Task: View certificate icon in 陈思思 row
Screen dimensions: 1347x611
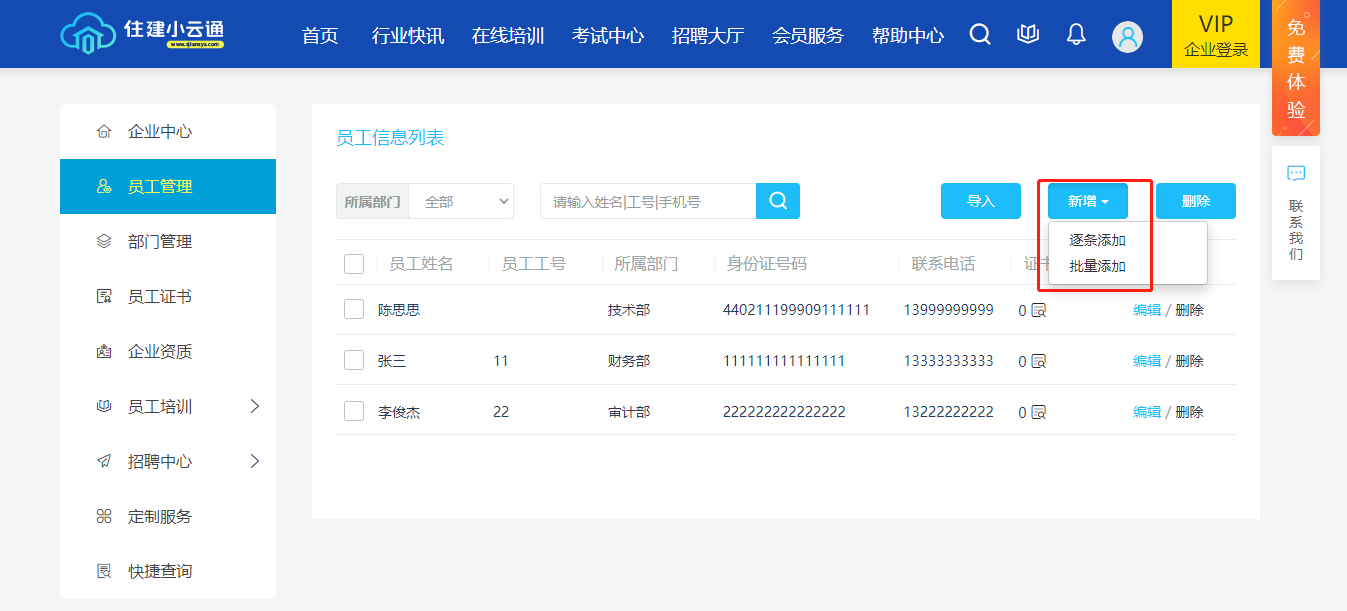Action: tap(1038, 310)
